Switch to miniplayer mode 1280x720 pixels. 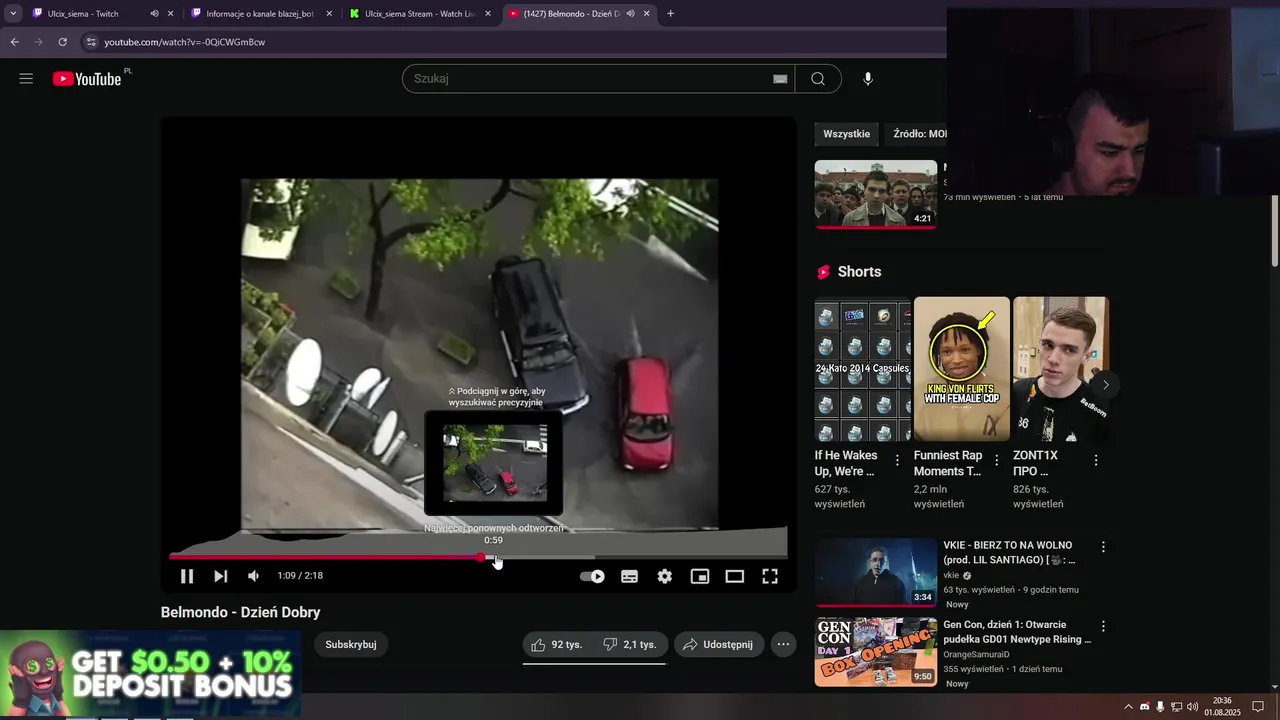[x=700, y=576]
